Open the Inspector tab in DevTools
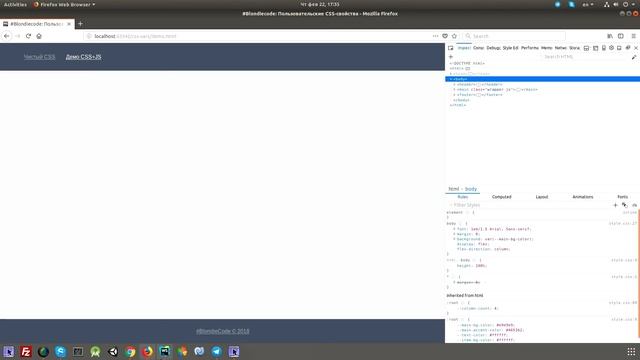 464,48
